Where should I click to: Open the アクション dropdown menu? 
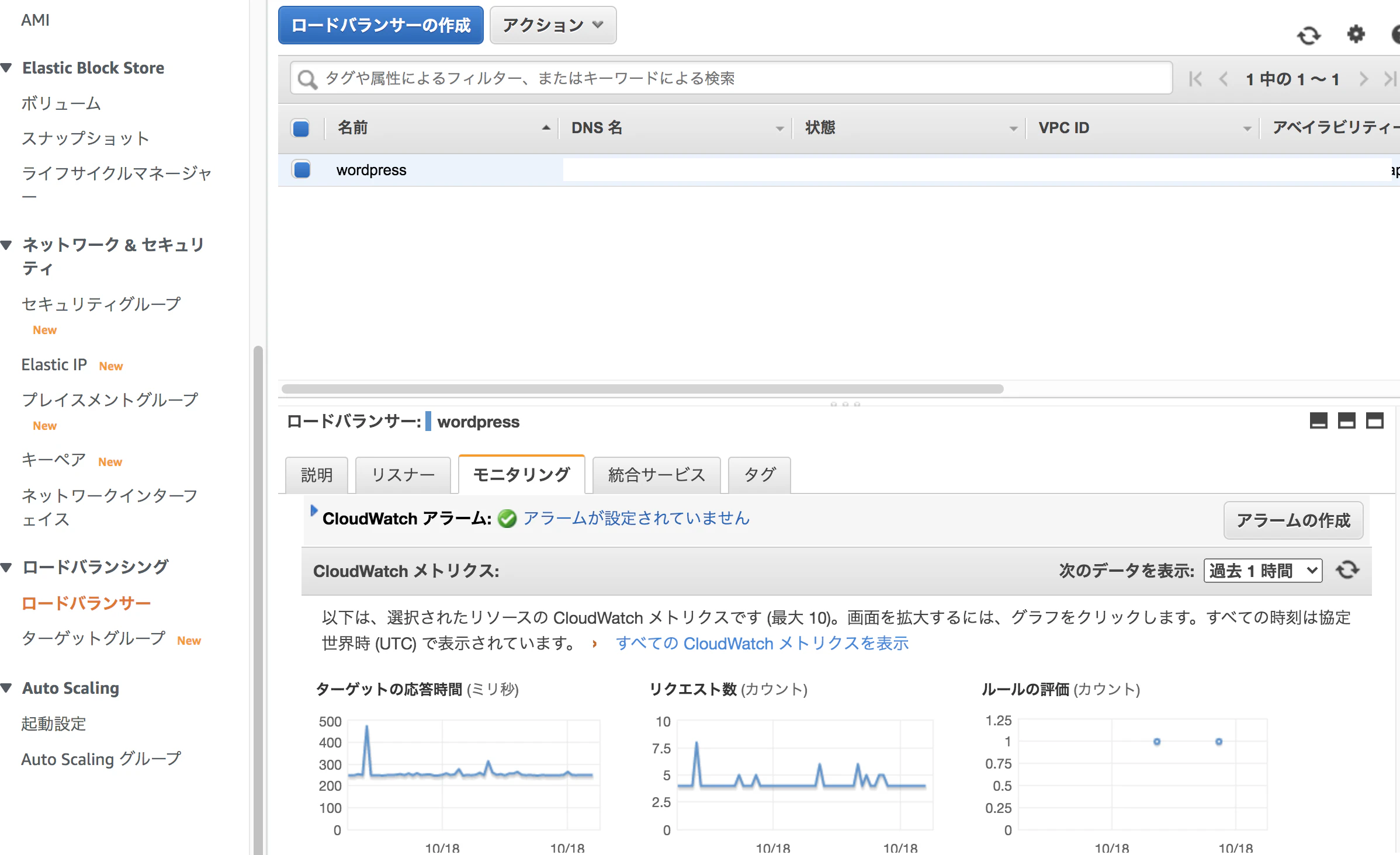tap(553, 25)
